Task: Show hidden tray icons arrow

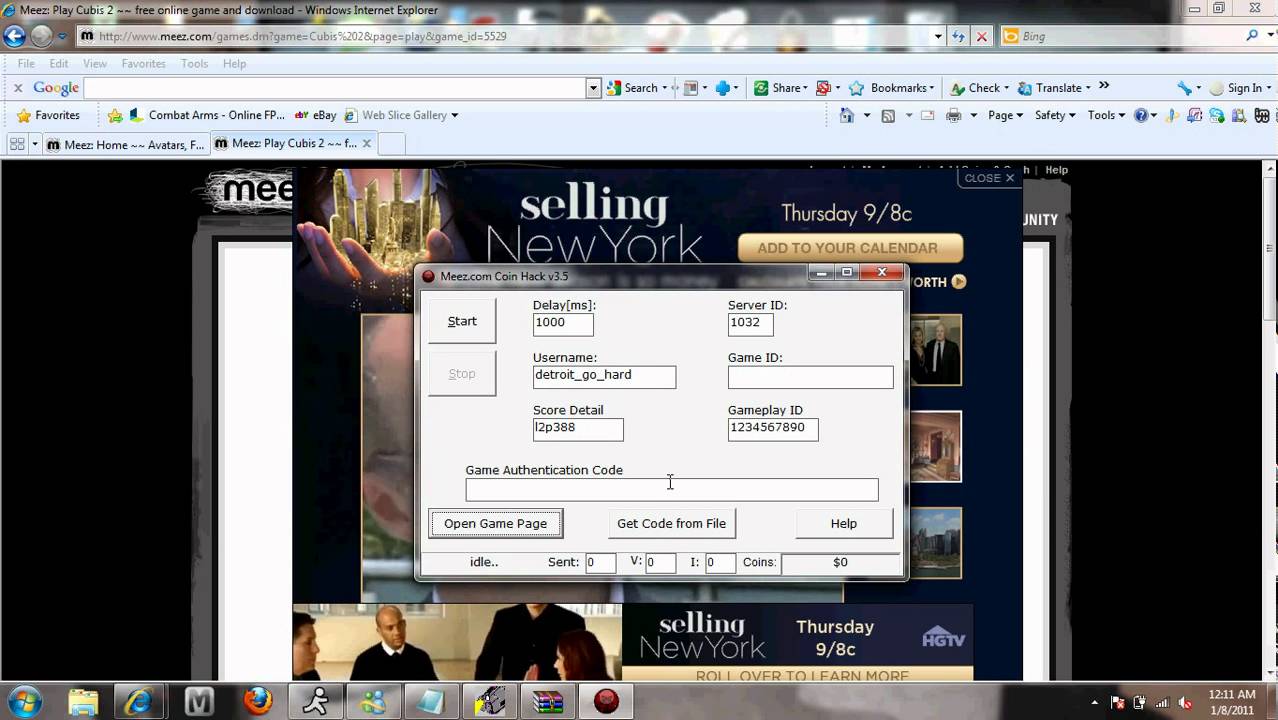Action: point(1095,702)
